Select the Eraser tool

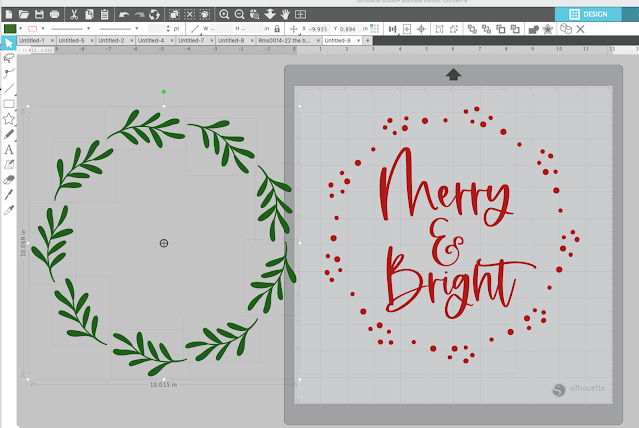click(9, 180)
